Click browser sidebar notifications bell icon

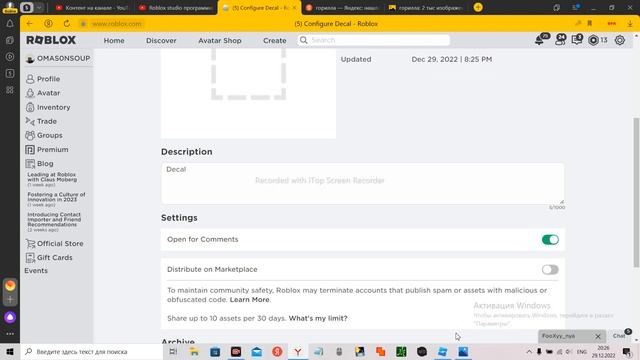tap(10, 24)
